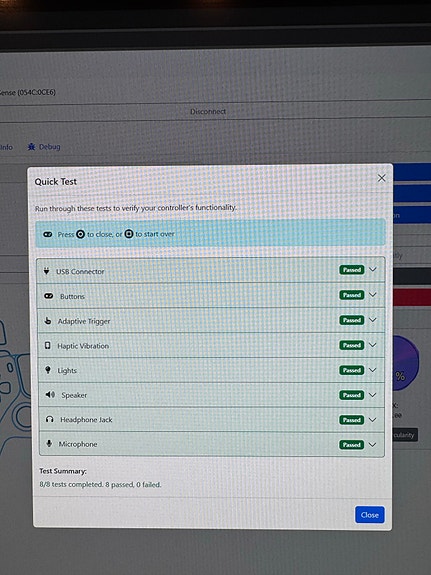The image size is (431, 575).
Task: Click the 'Microphone' label
Action: click(78, 444)
